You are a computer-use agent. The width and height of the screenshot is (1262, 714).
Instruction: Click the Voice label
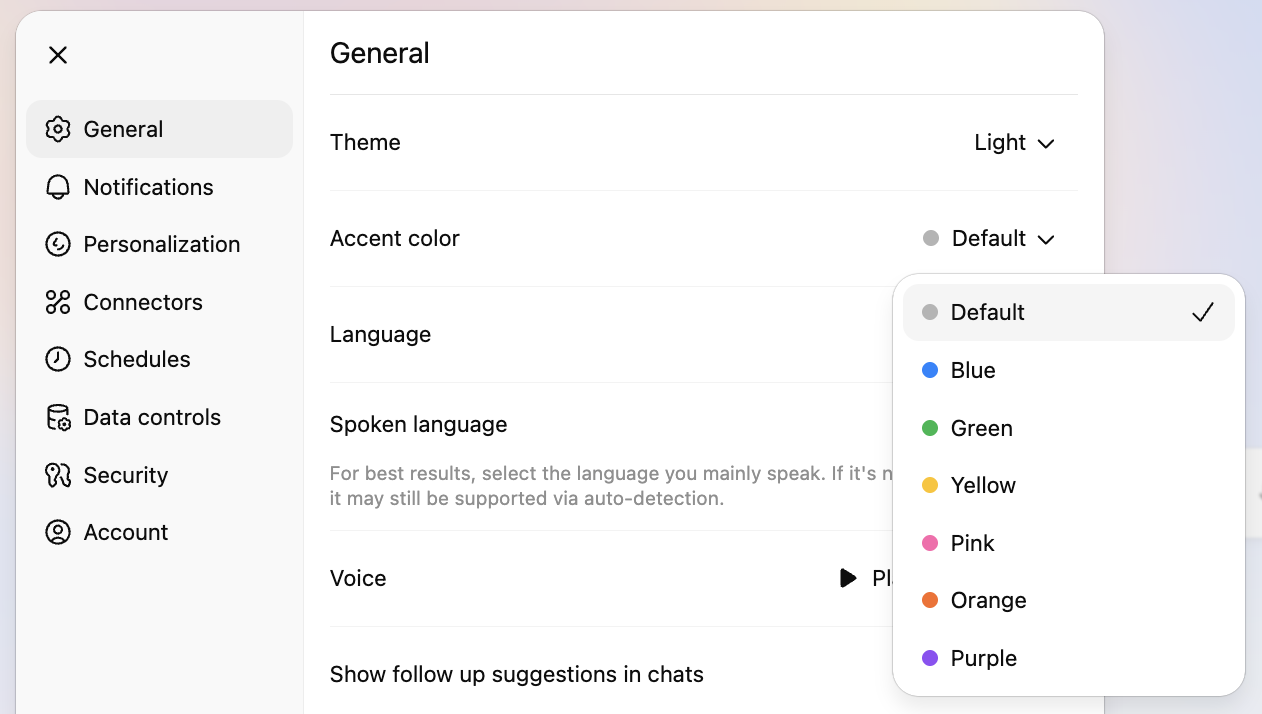358,579
